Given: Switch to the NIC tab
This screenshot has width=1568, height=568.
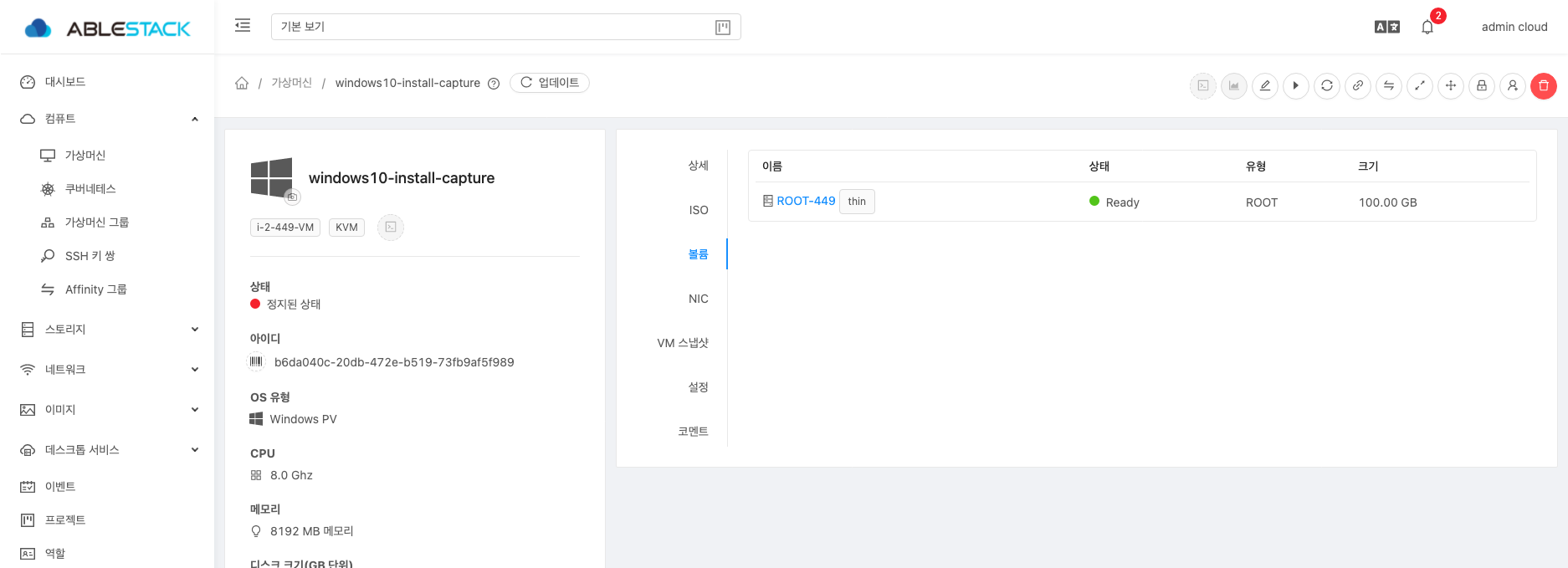Looking at the screenshot, I should (x=698, y=299).
